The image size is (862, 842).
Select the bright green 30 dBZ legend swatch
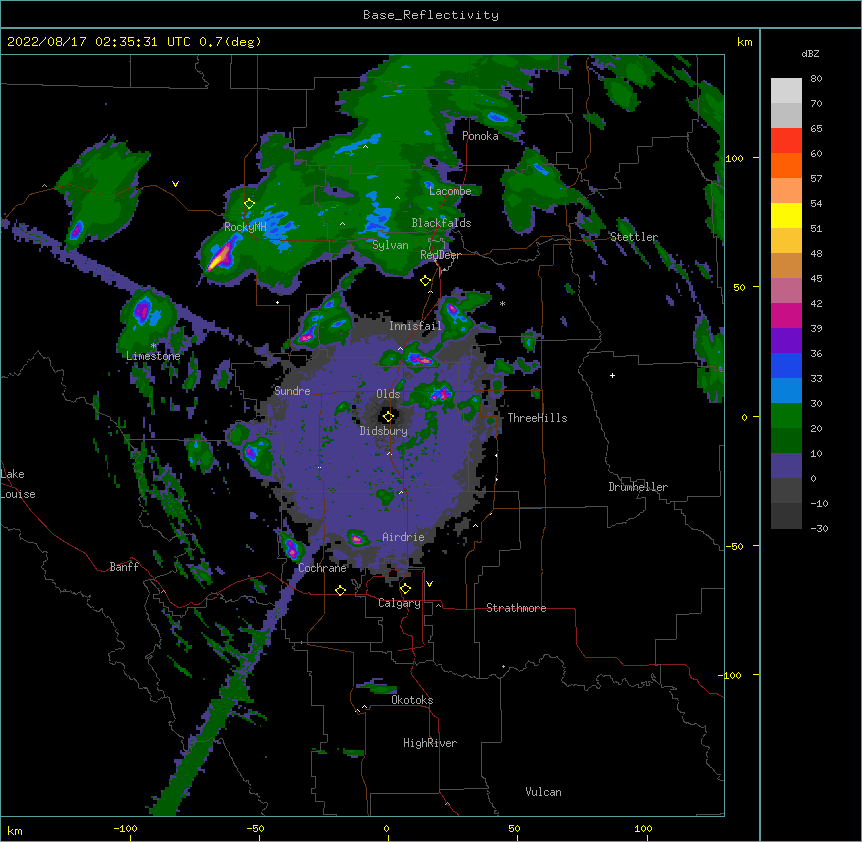point(786,416)
